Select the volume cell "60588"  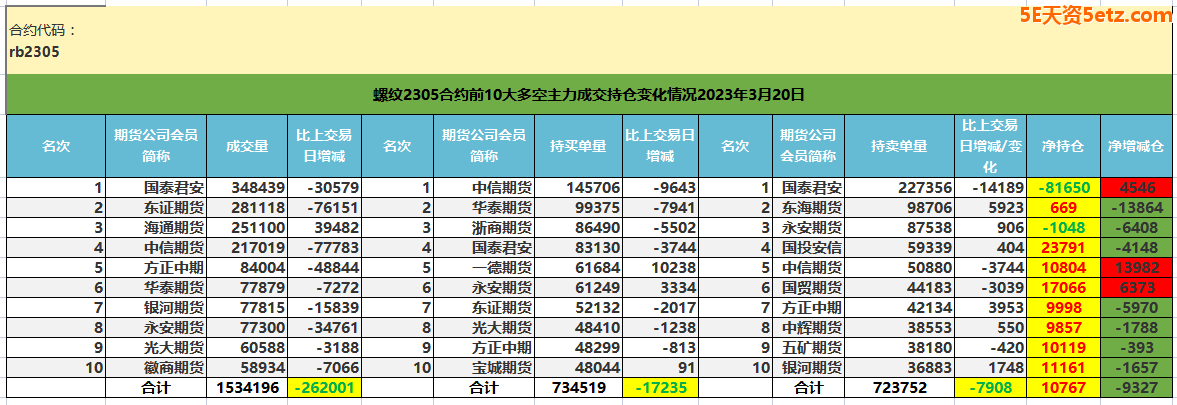tap(247, 347)
